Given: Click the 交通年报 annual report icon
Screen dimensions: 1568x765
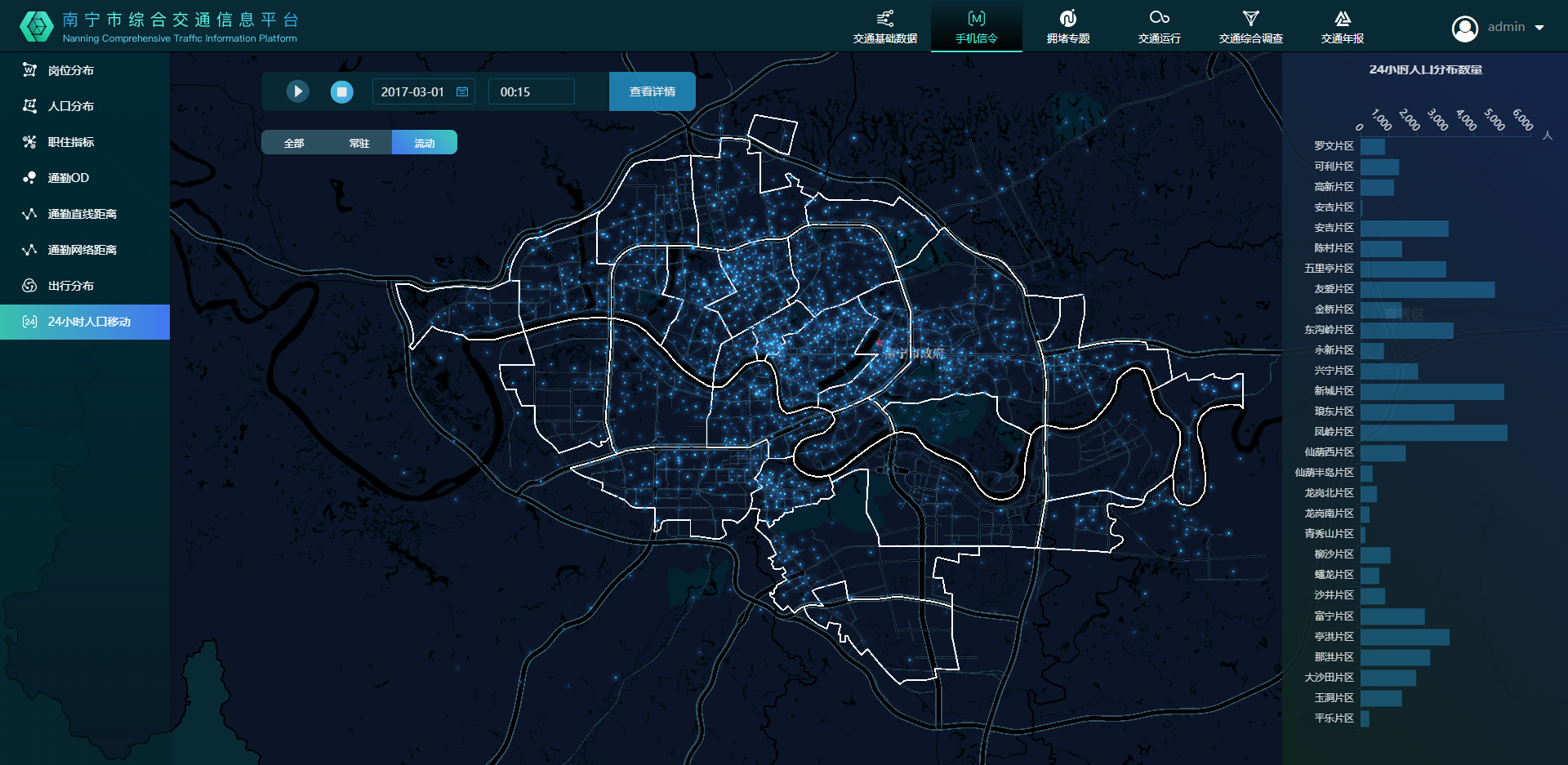Looking at the screenshot, I should (1342, 18).
